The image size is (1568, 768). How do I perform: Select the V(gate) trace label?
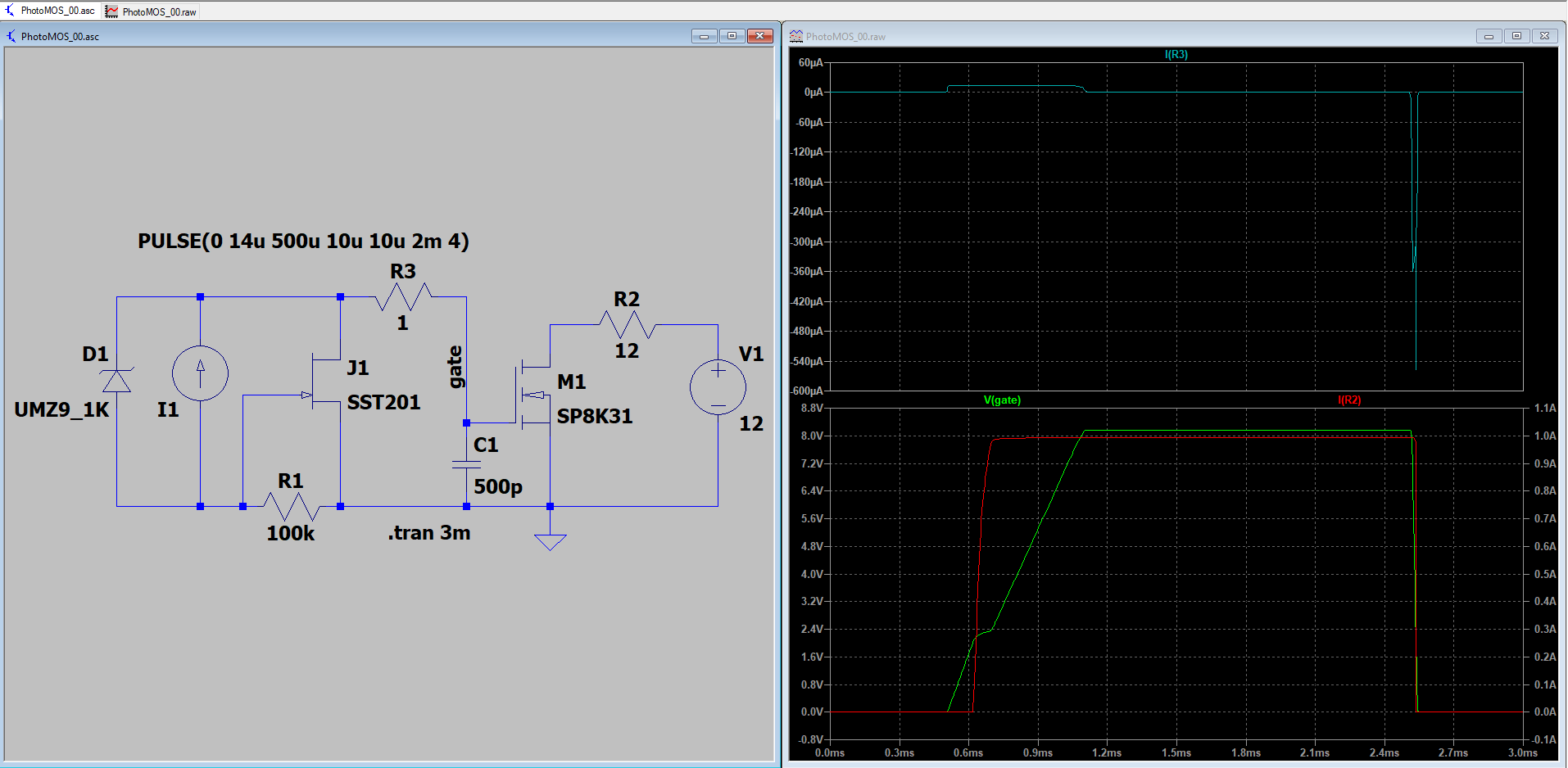click(1002, 400)
